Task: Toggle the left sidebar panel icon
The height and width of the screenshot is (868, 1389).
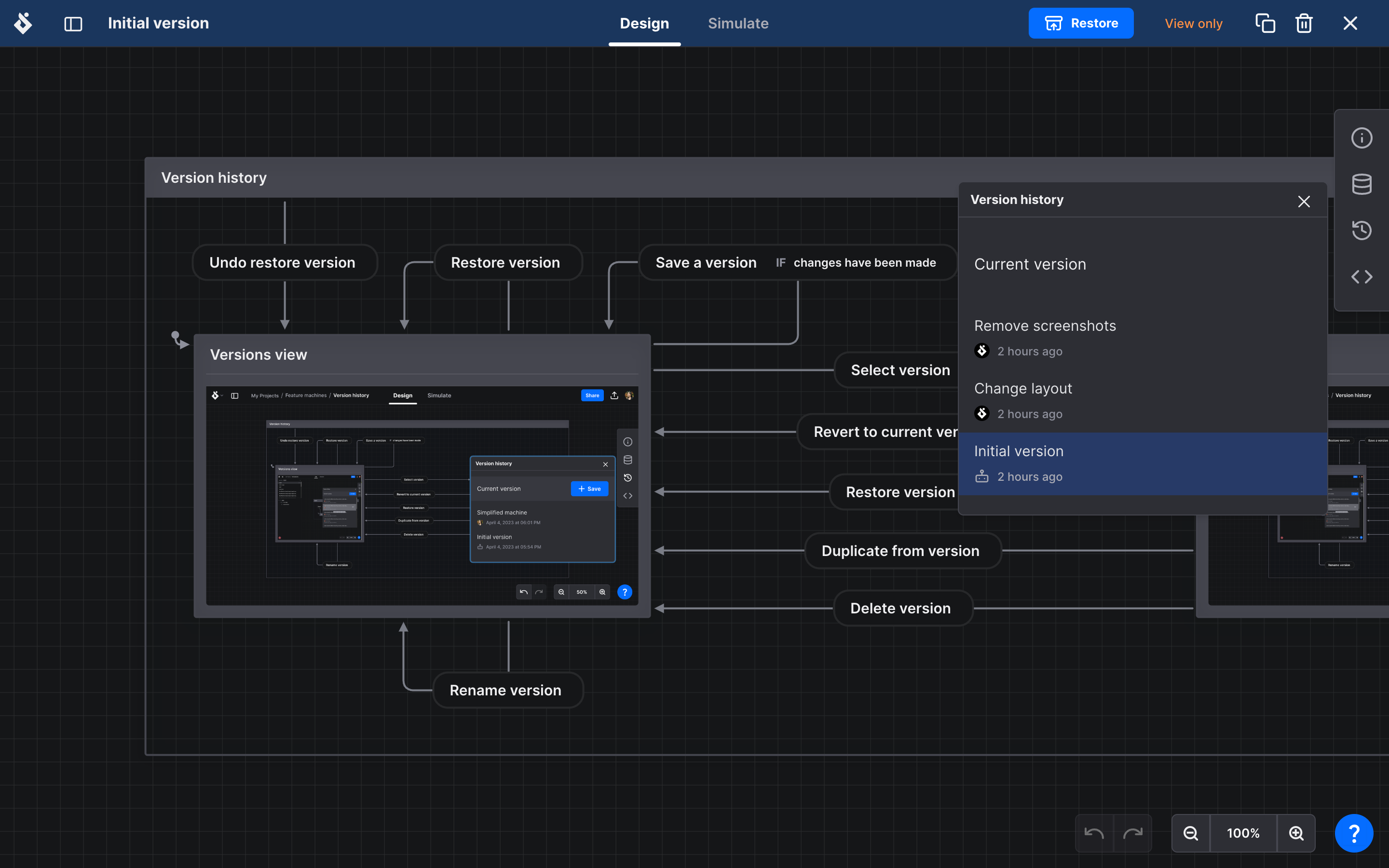Action: coord(73,24)
